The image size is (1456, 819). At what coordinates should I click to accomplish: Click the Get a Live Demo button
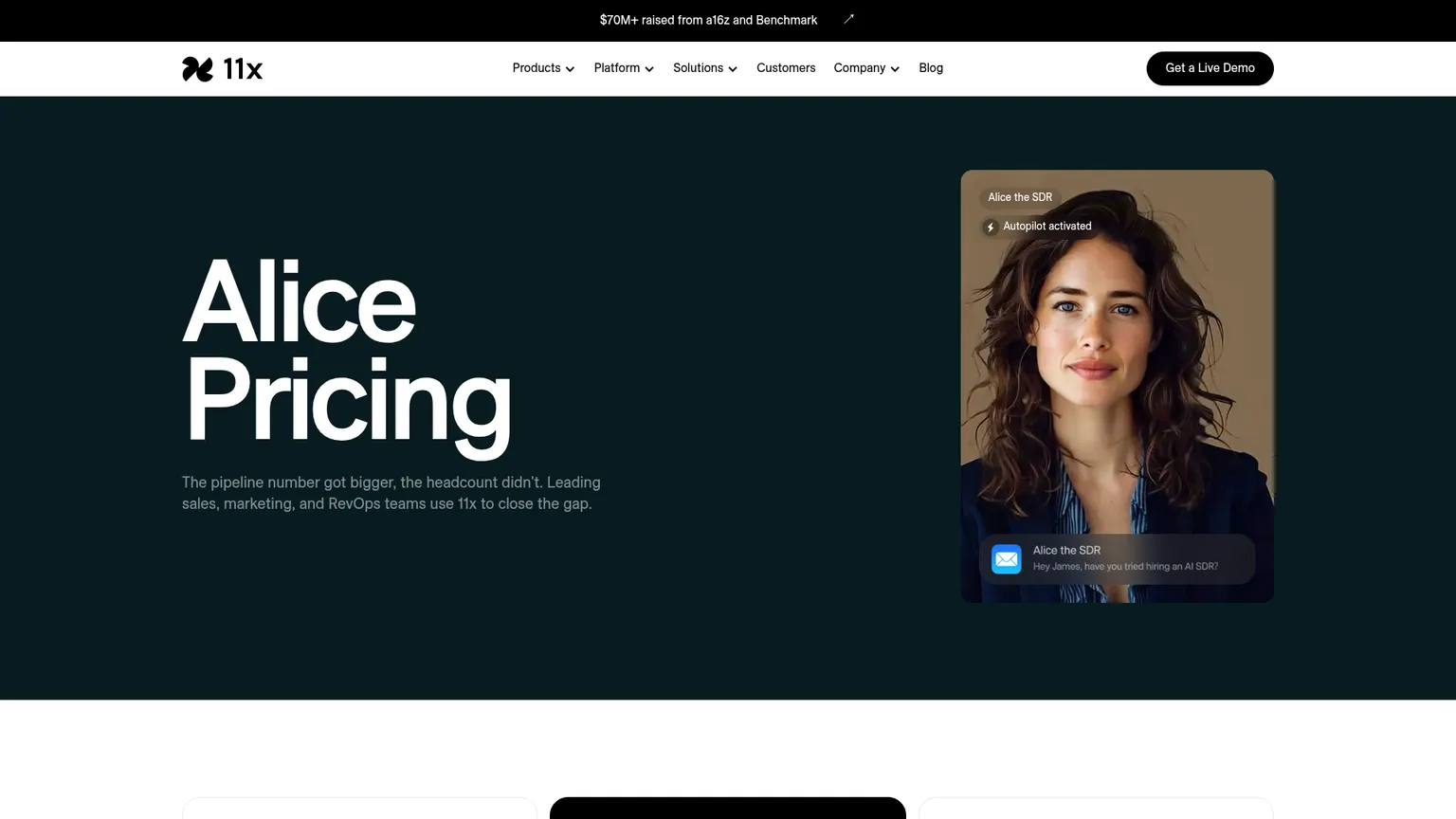click(1210, 68)
